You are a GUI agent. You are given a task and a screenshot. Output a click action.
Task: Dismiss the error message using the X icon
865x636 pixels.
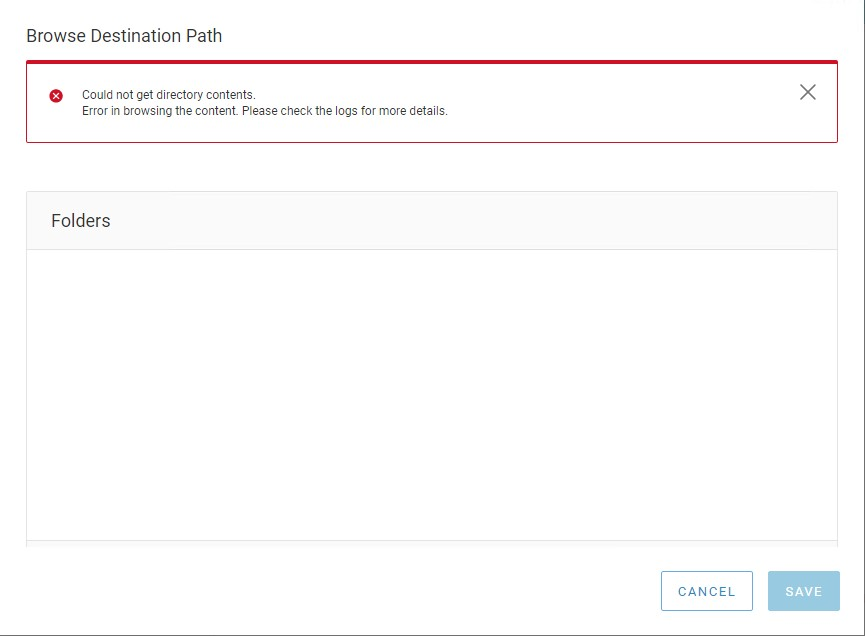pyautogui.click(x=808, y=92)
